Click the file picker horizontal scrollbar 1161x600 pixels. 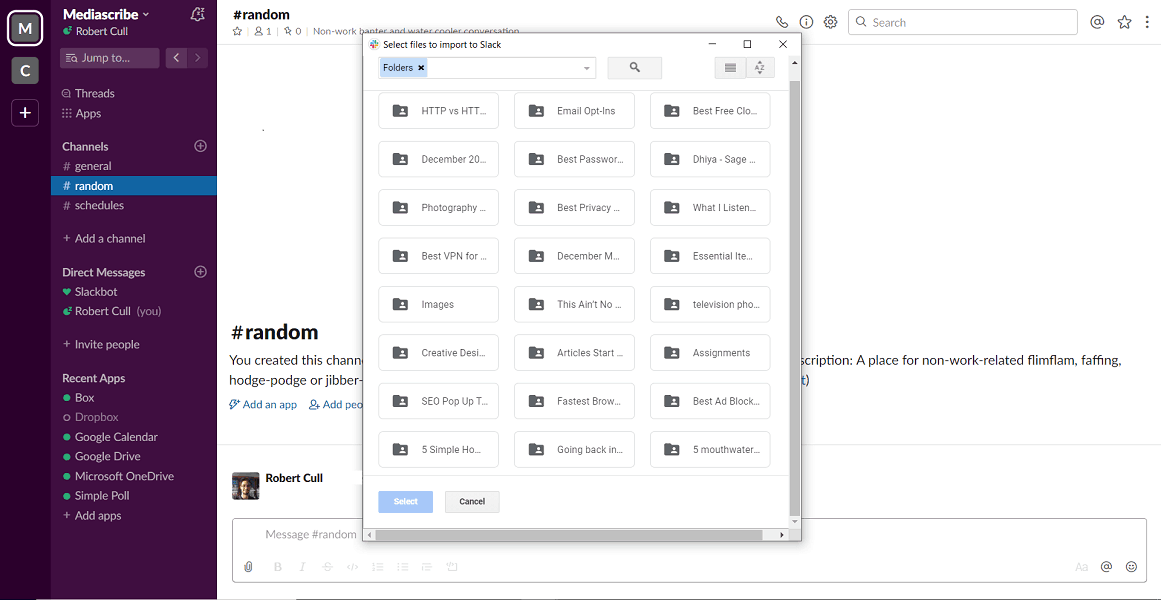(x=570, y=535)
